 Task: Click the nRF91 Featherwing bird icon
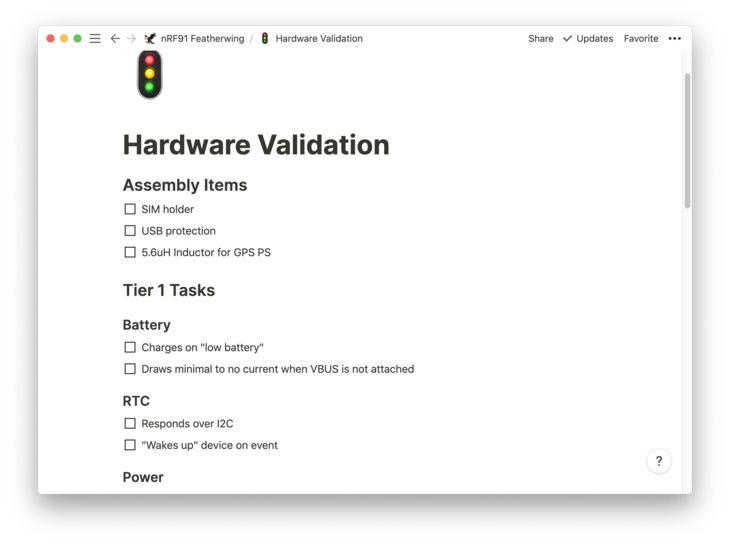click(x=150, y=39)
